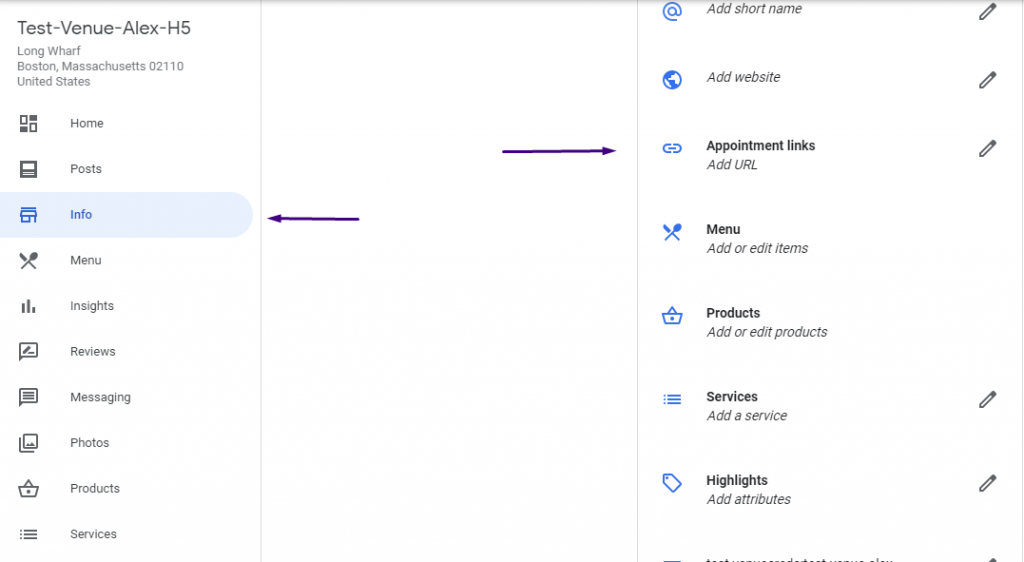Click the Test-Venue-Alex-H5 business name
Image resolution: width=1024 pixels, height=562 pixels.
coord(104,28)
